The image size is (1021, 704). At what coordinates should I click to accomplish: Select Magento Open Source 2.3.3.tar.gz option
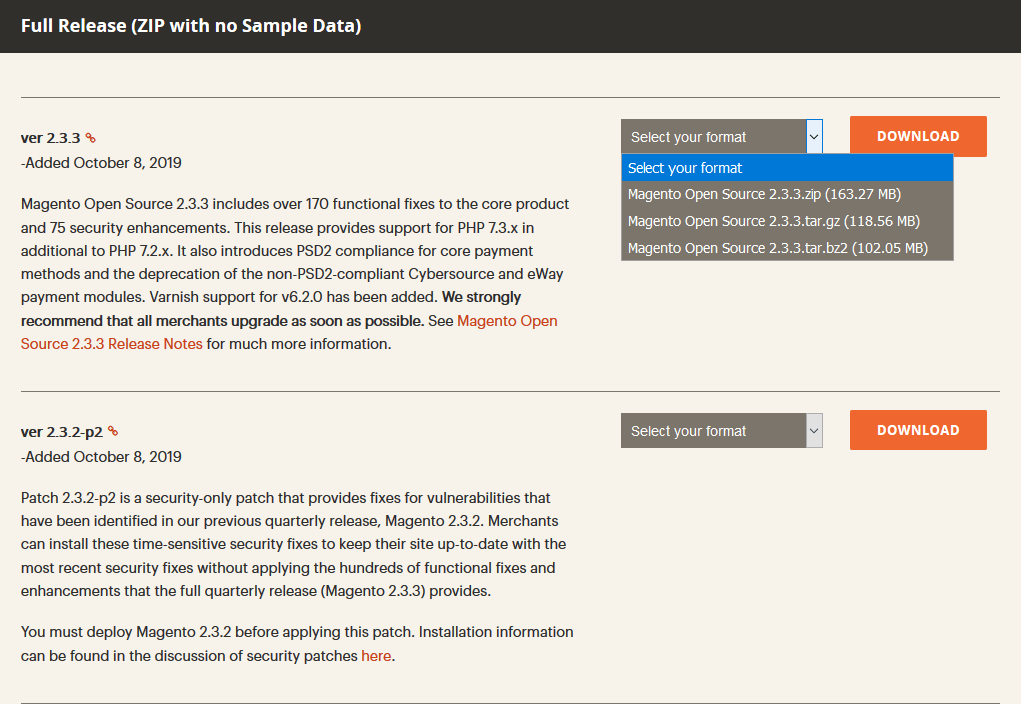coord(787,221)
